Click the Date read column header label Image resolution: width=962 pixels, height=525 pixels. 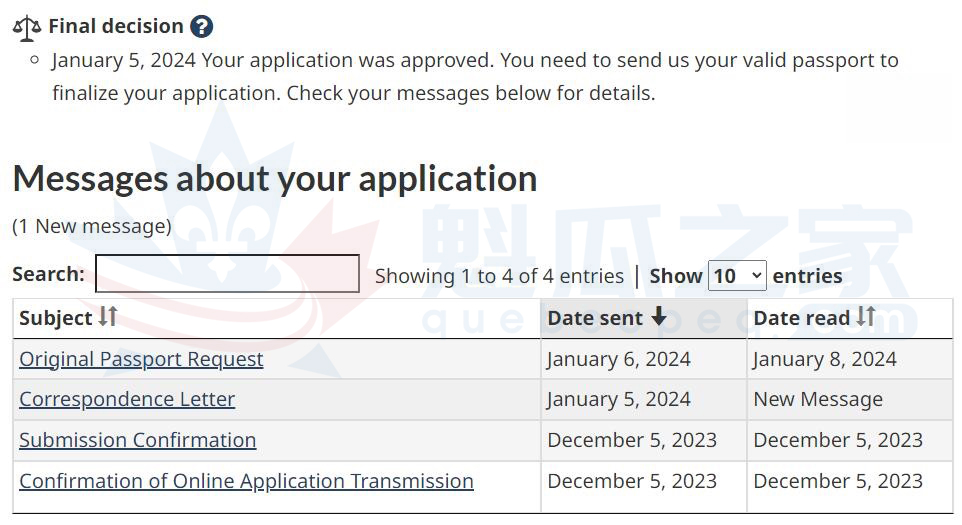(802, 318)
